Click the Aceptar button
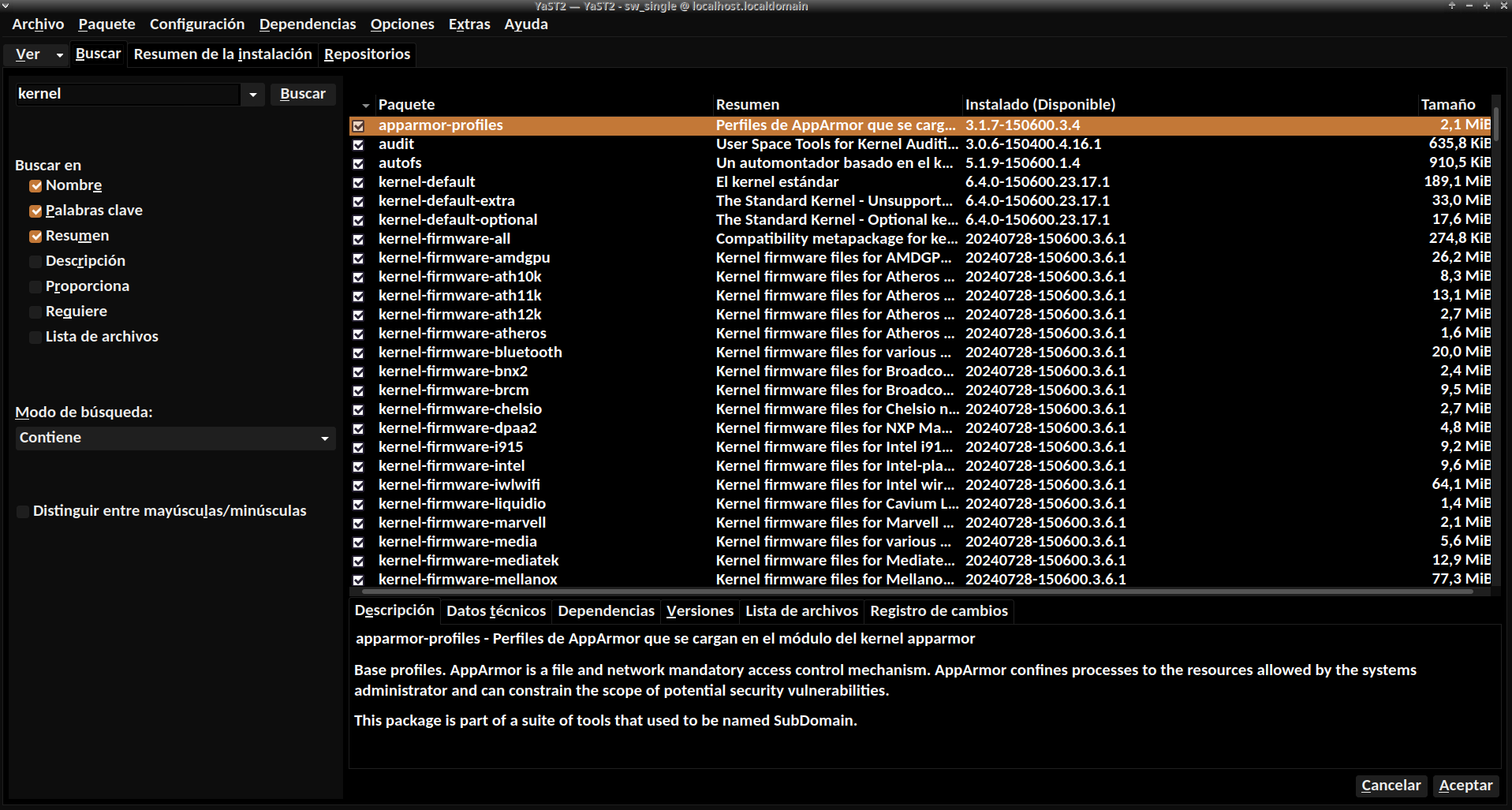Image resolution: width=1512 pixels, height=810 pixels. pos(1465,786)
